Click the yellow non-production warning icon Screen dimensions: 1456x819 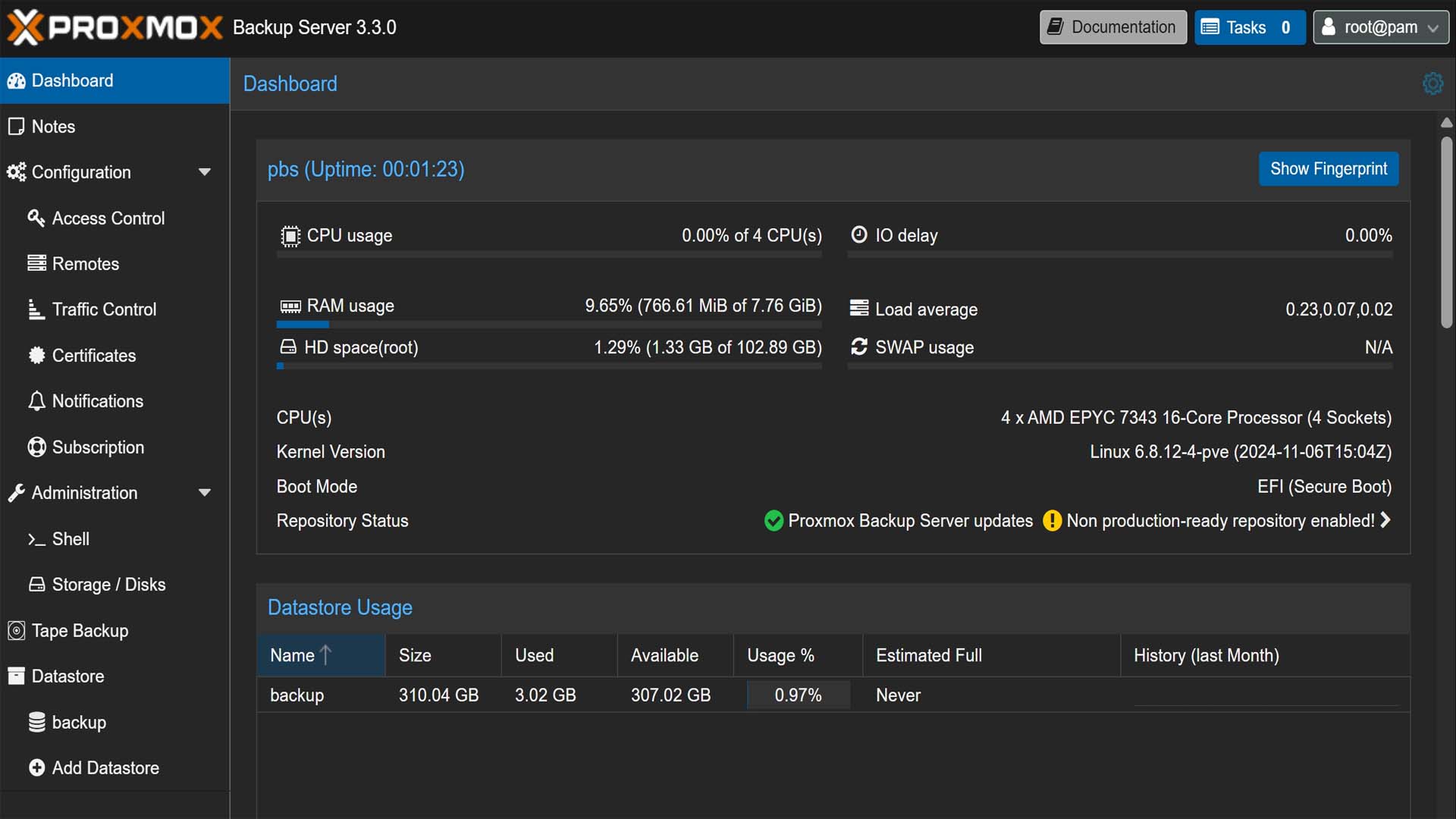click(x=1052, y=521)
